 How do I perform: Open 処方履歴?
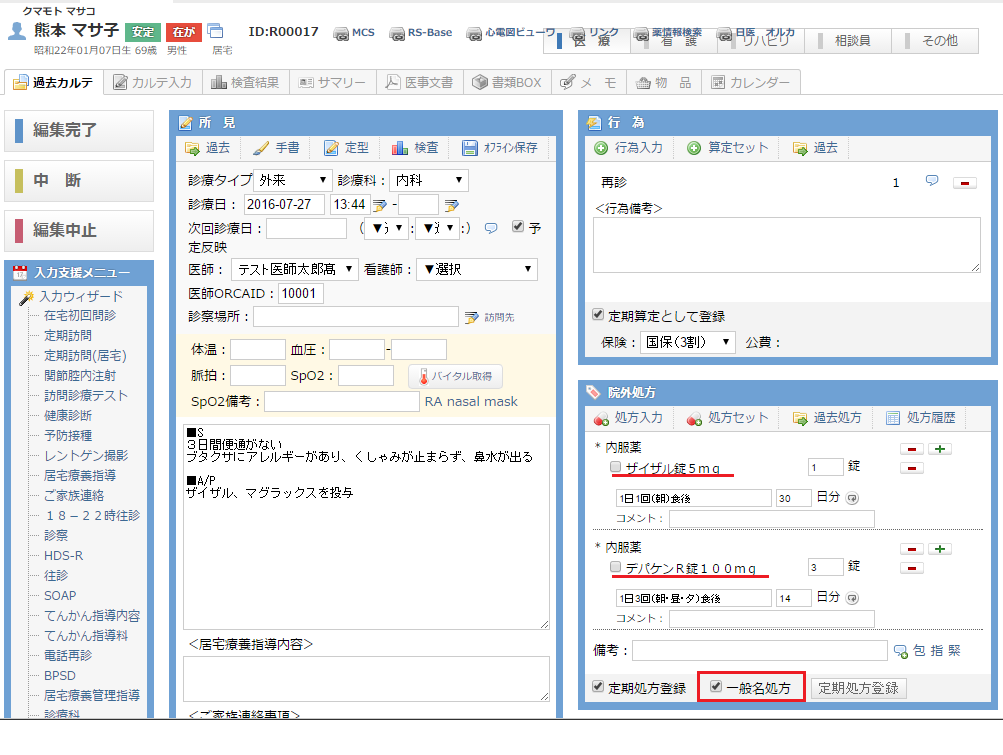point(920,418)
